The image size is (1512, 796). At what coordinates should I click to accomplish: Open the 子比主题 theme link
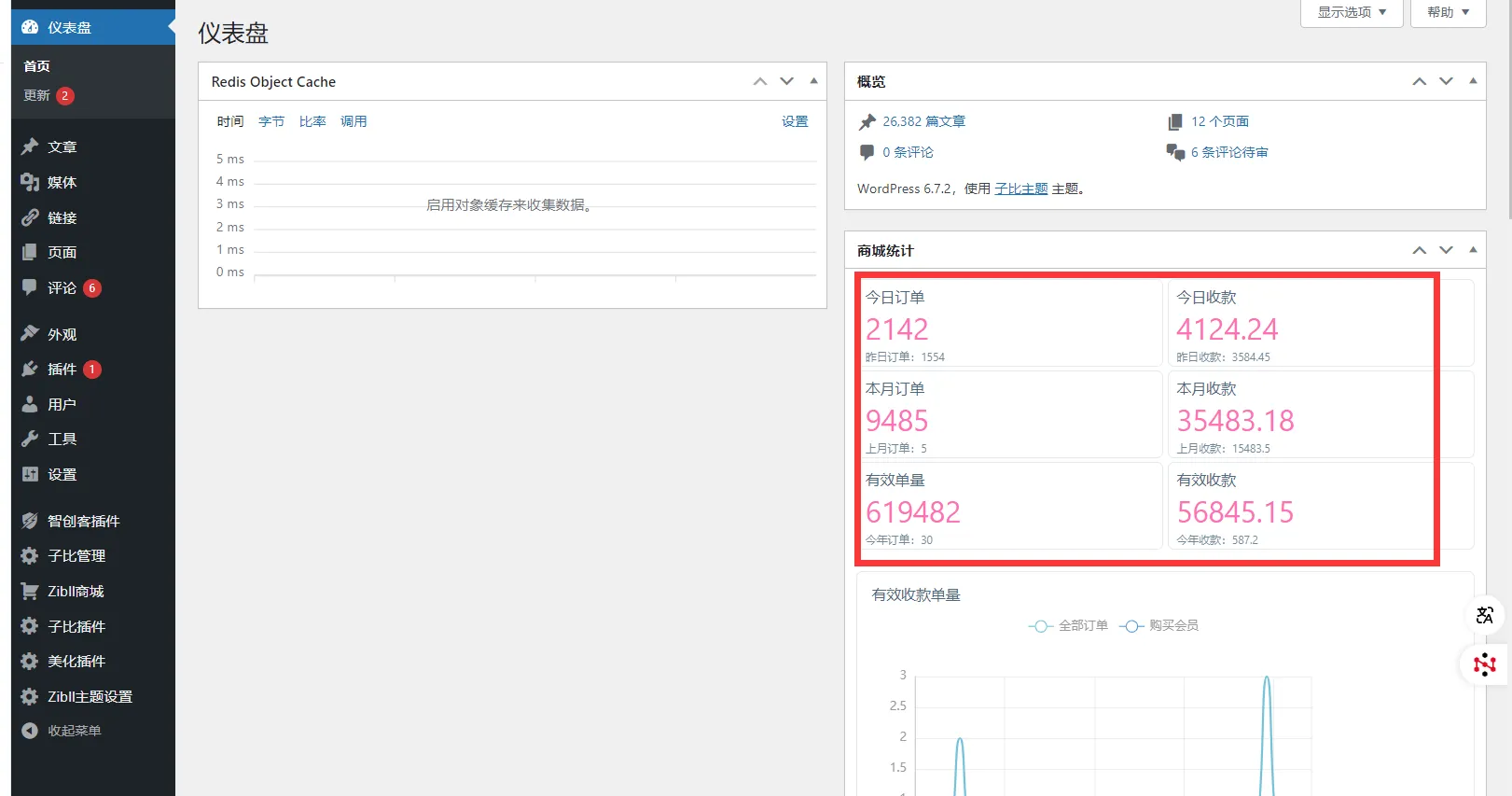pyautogui.click(x=1021, y=189)
